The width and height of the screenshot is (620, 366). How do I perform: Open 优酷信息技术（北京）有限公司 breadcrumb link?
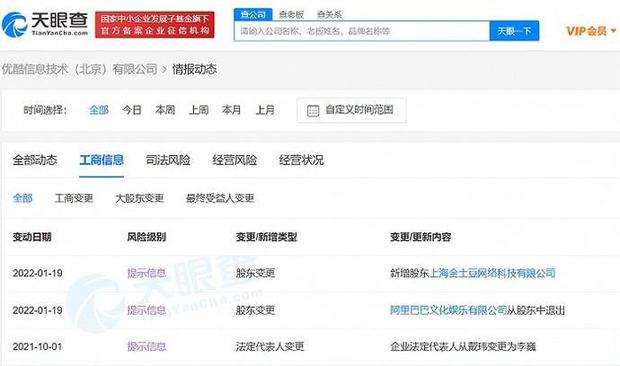pyautogui.click(x=79, y=69)
